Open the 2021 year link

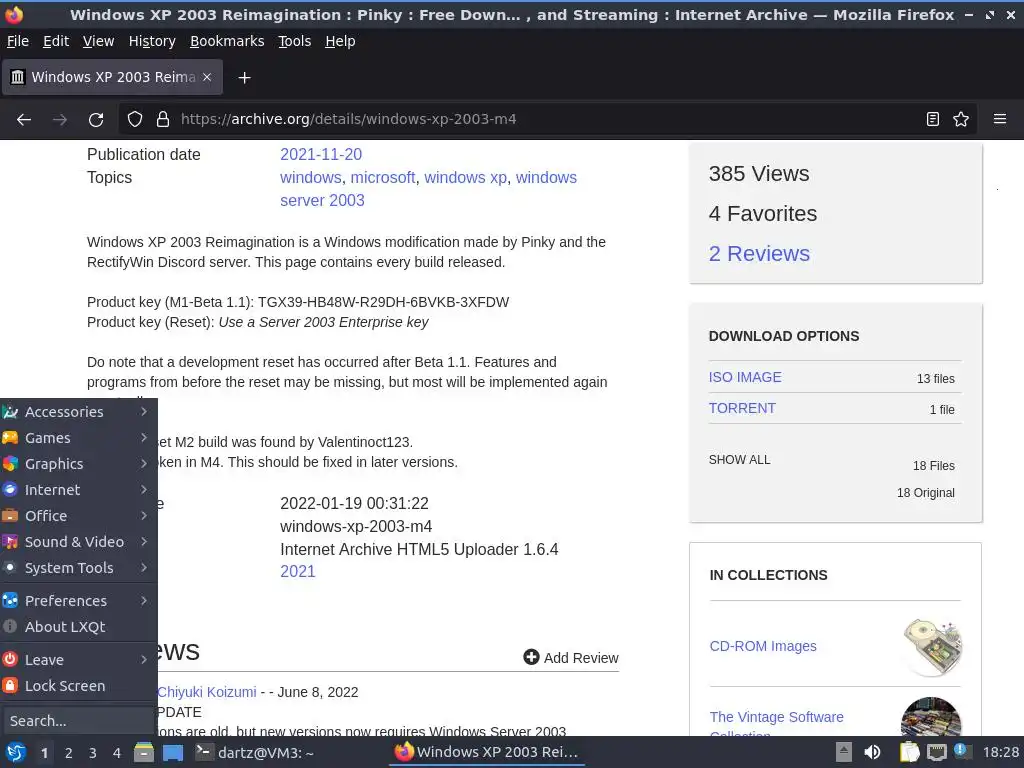(x=297, y=571)
